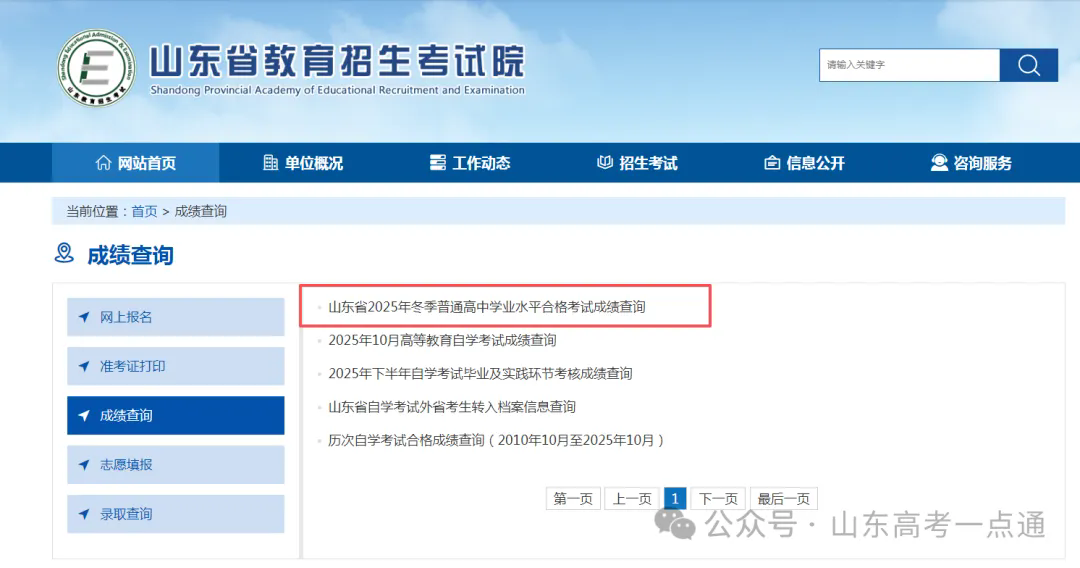Click the 关键字 search input field
This screenshot has height=568, width=1080.
point(908,65)
